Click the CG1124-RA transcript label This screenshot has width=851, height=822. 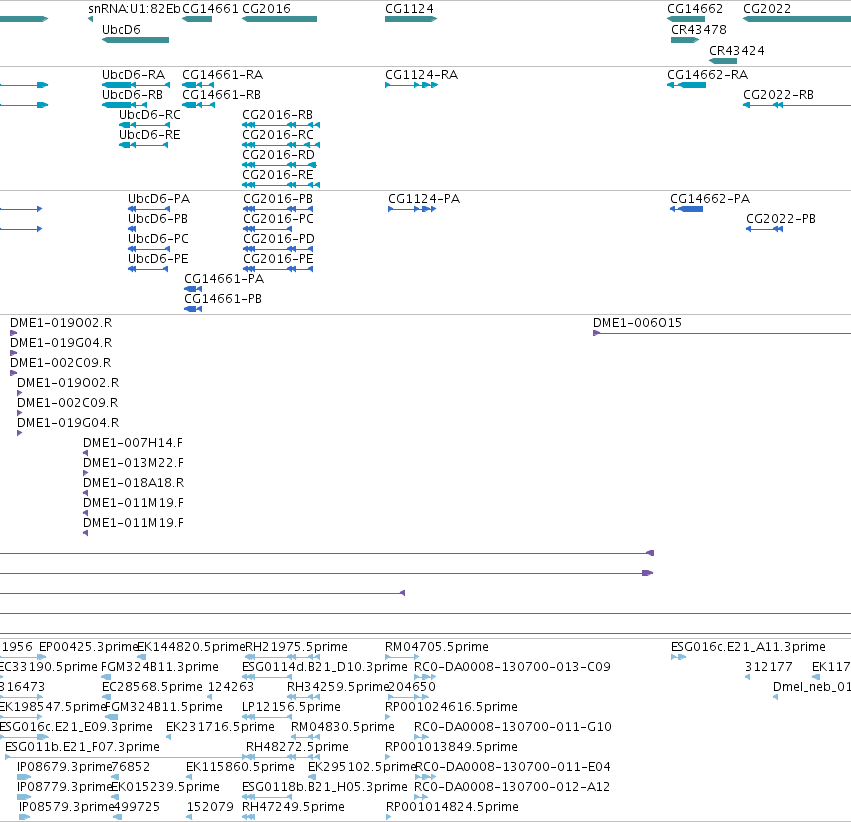pos(421,75)
